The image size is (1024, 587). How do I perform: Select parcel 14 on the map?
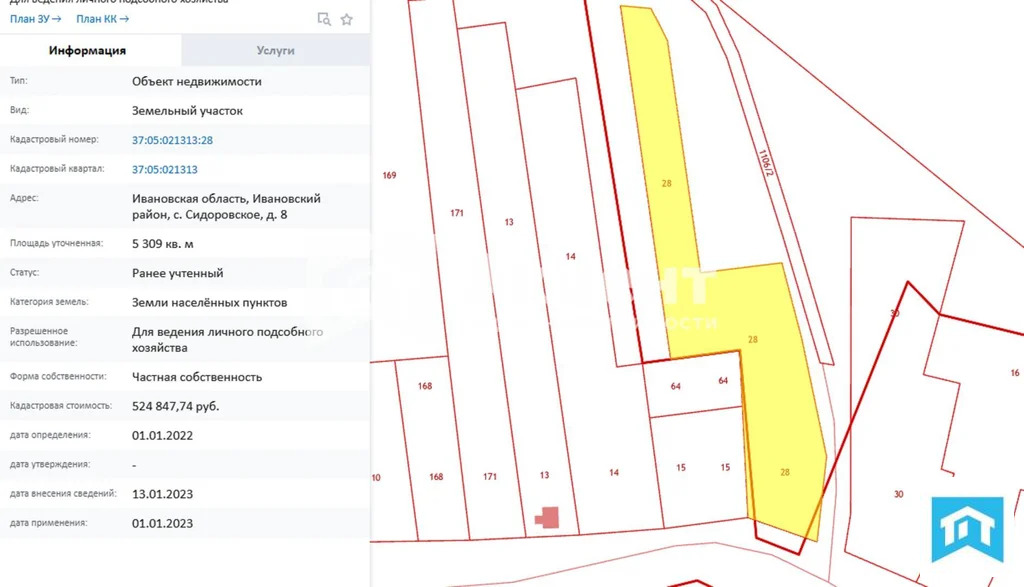(x=570, y=255)
